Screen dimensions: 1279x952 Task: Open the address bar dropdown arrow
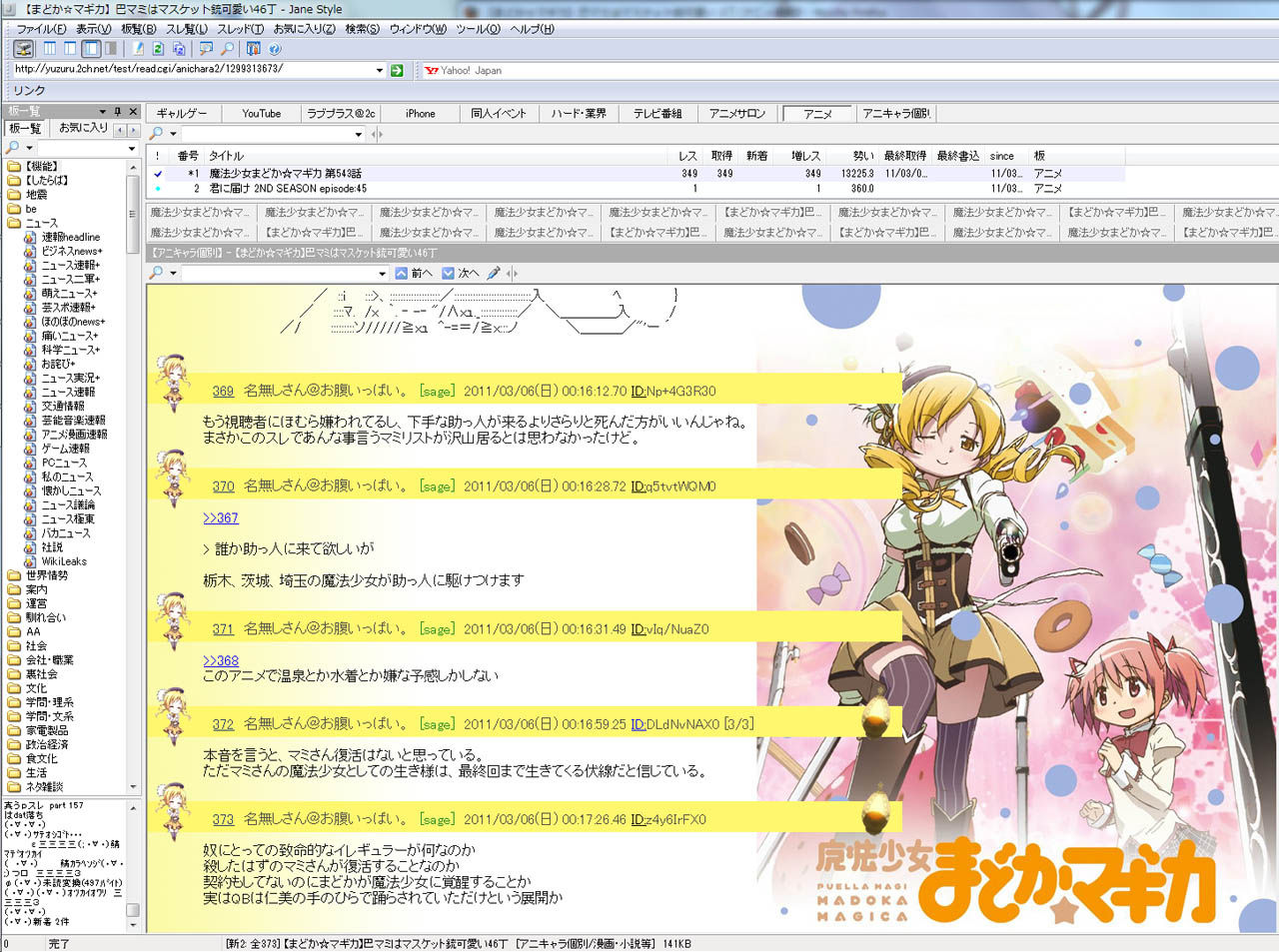click(380, 70)
